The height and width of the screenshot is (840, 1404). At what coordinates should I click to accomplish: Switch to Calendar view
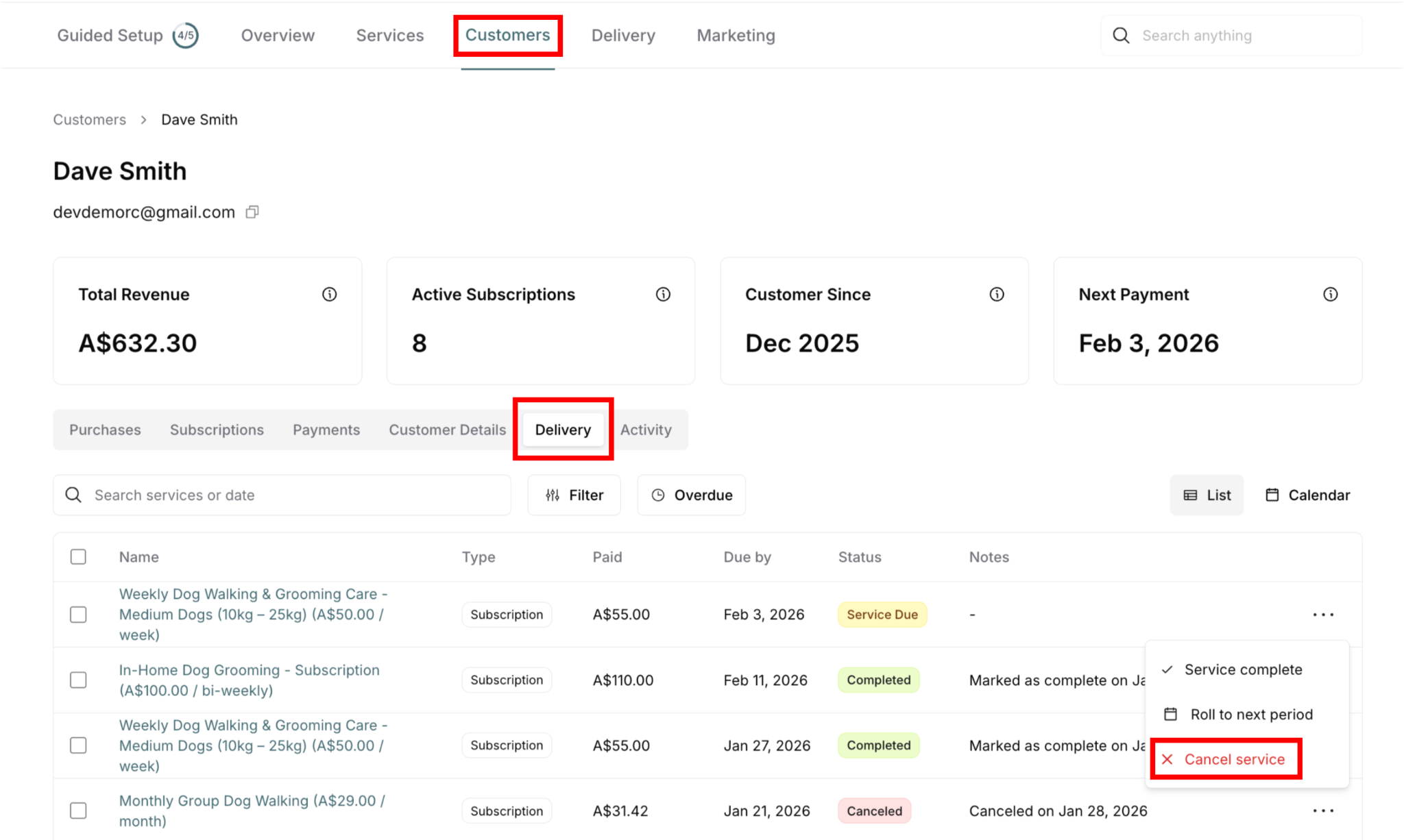[x=1307, y=495]
